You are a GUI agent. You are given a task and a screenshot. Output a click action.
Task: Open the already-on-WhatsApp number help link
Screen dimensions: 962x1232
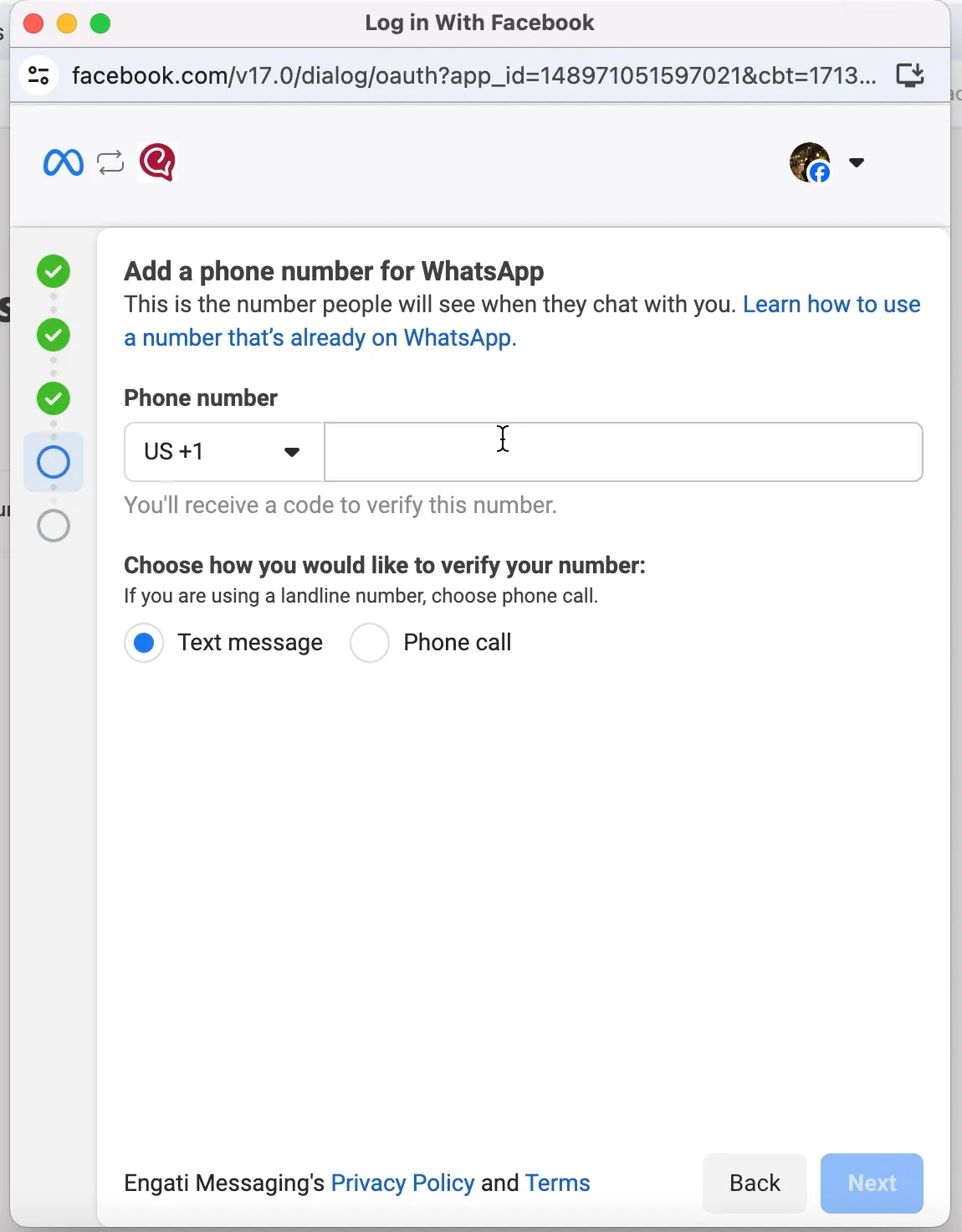click(522, 321)
